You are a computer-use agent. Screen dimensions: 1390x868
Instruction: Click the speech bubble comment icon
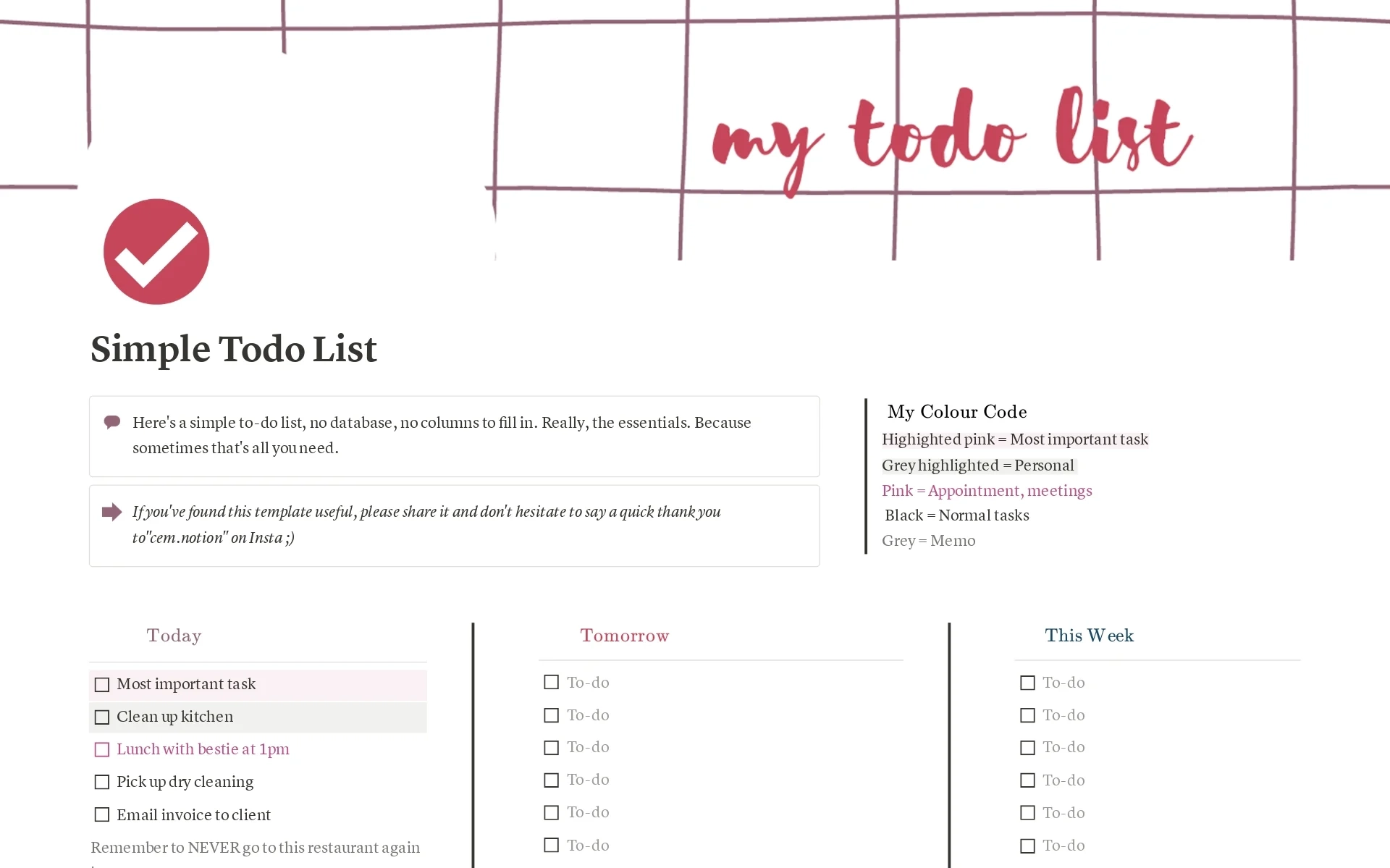tap(112, 422)
